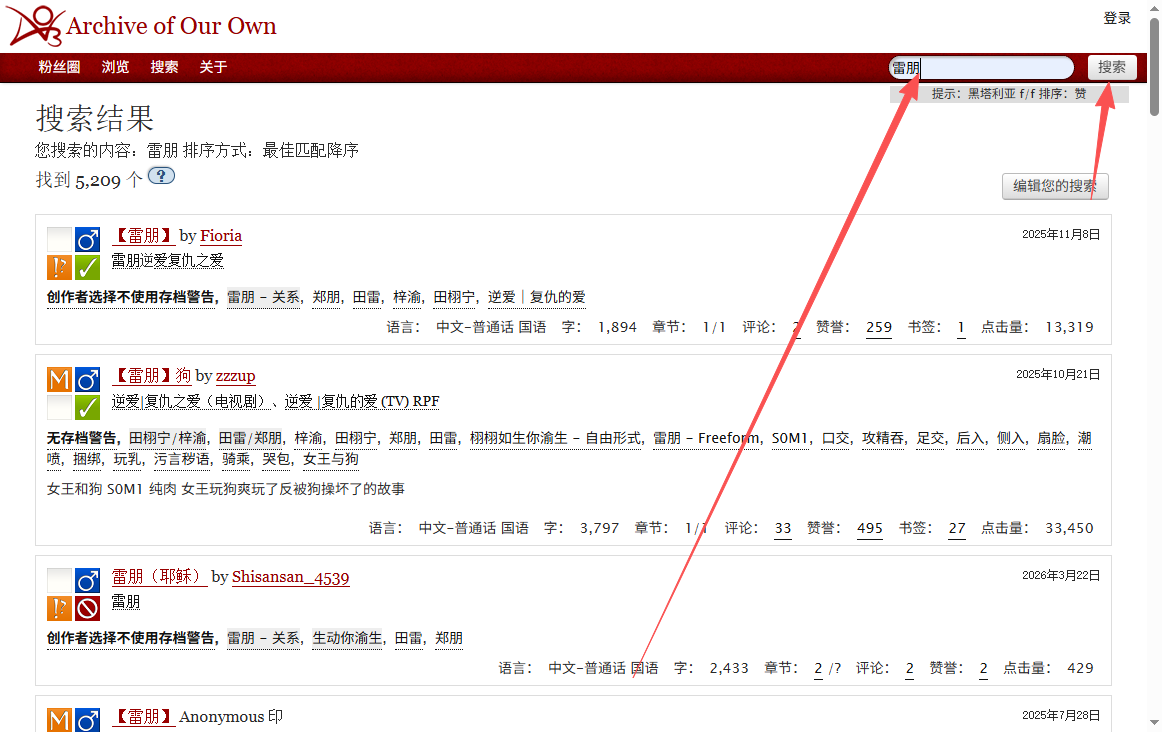Open kudos count 495
1162x732 pixels.
(870, 528)
